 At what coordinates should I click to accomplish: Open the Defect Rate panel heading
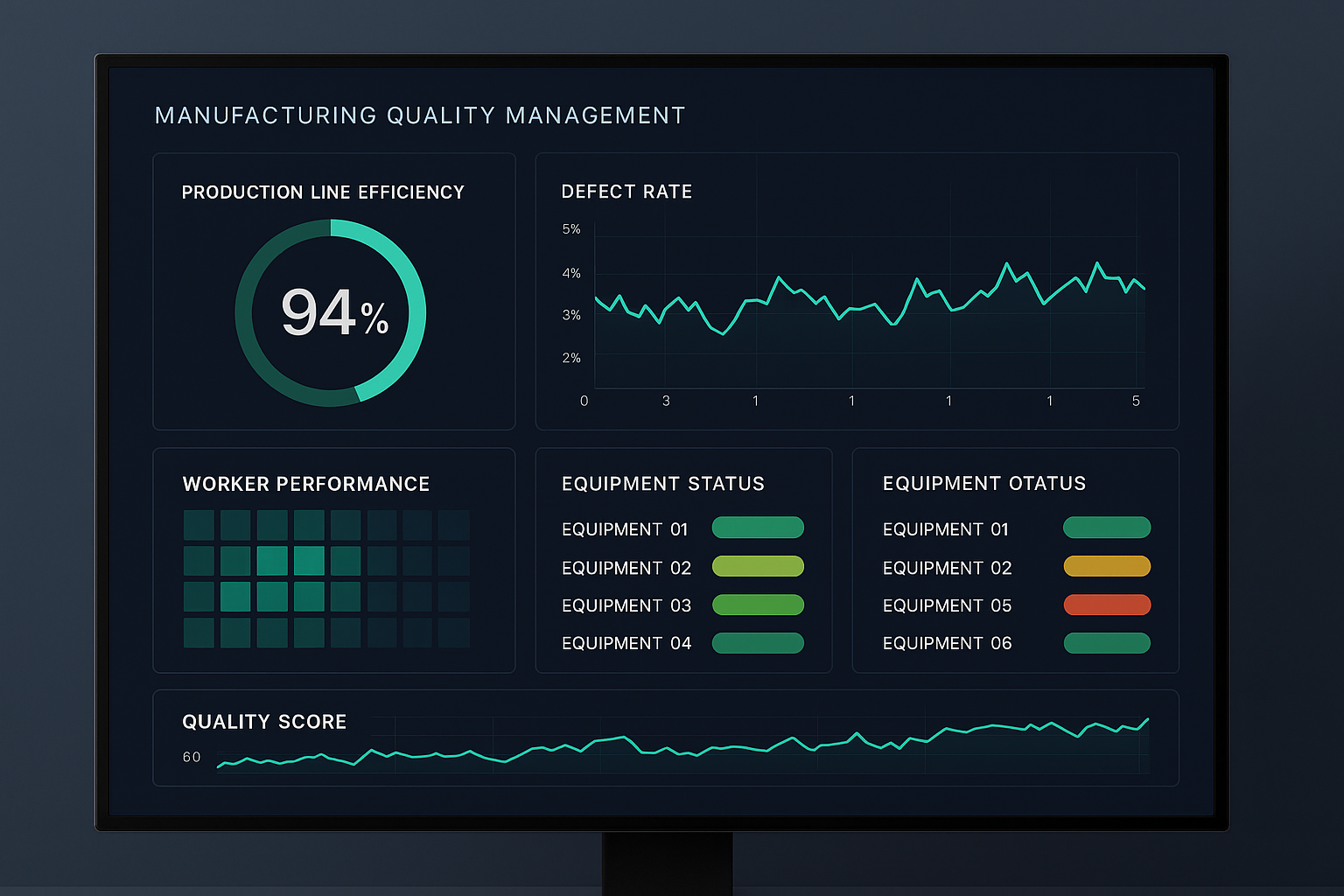coord(626,192)
